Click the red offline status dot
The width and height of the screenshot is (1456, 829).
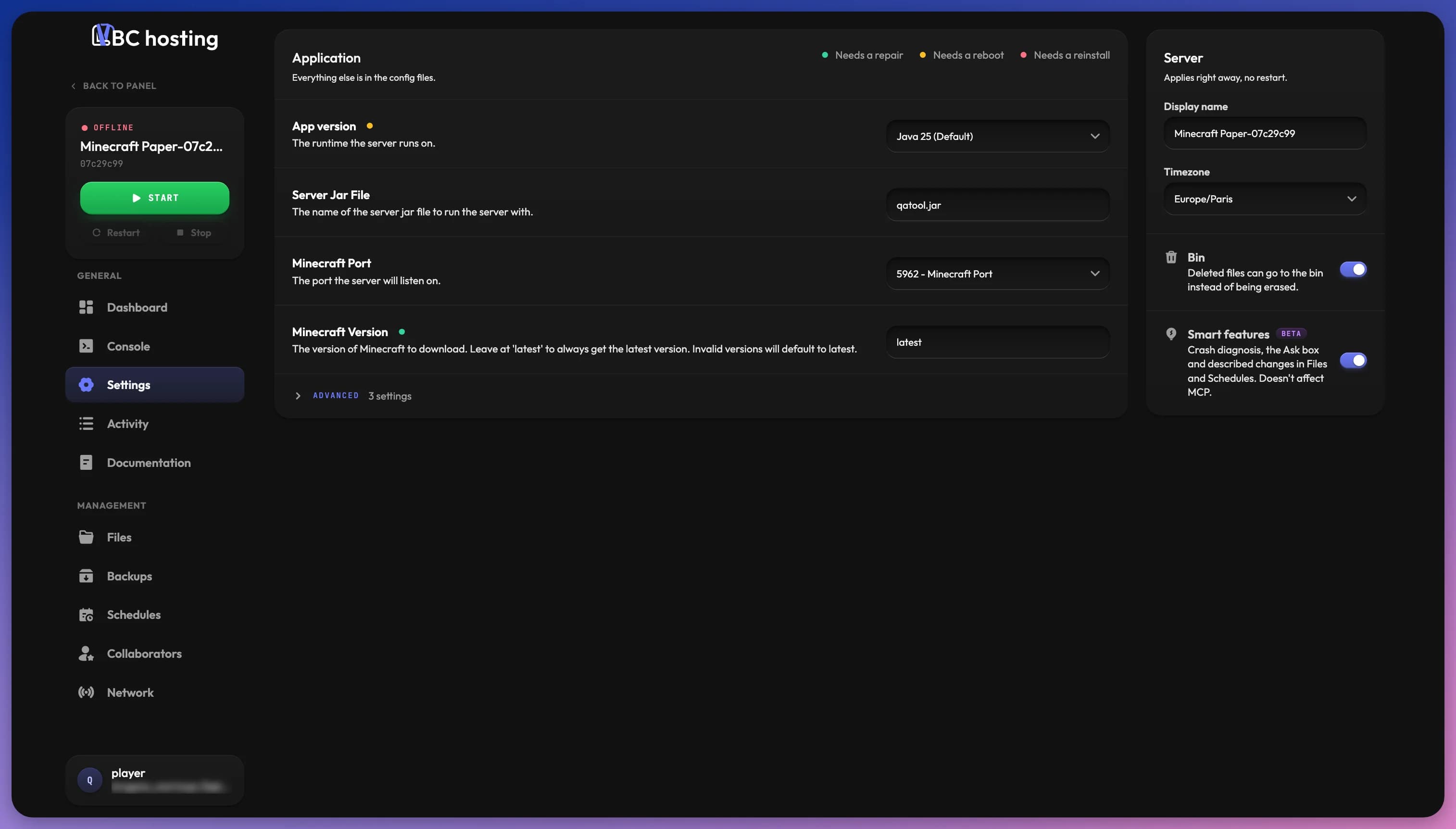click(85, 127)
